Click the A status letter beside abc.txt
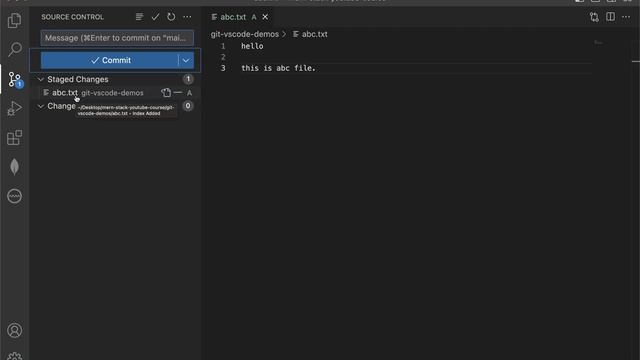Image resolution: width=640 pixels, height=360 pixels. 189,93
